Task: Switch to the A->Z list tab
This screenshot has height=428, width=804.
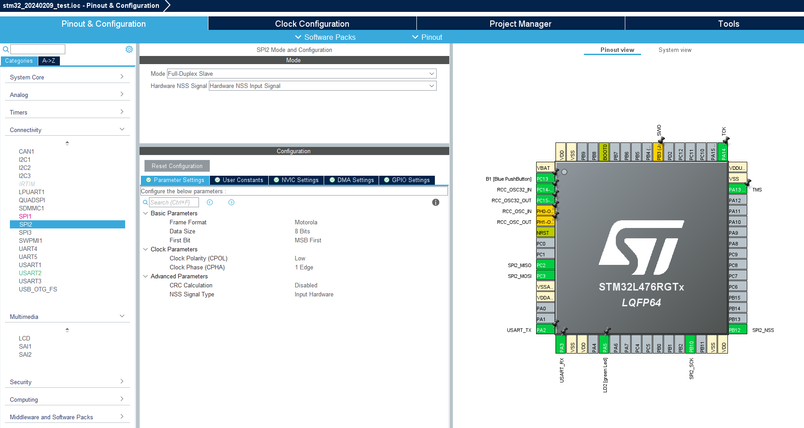Action: click(48, 60)
